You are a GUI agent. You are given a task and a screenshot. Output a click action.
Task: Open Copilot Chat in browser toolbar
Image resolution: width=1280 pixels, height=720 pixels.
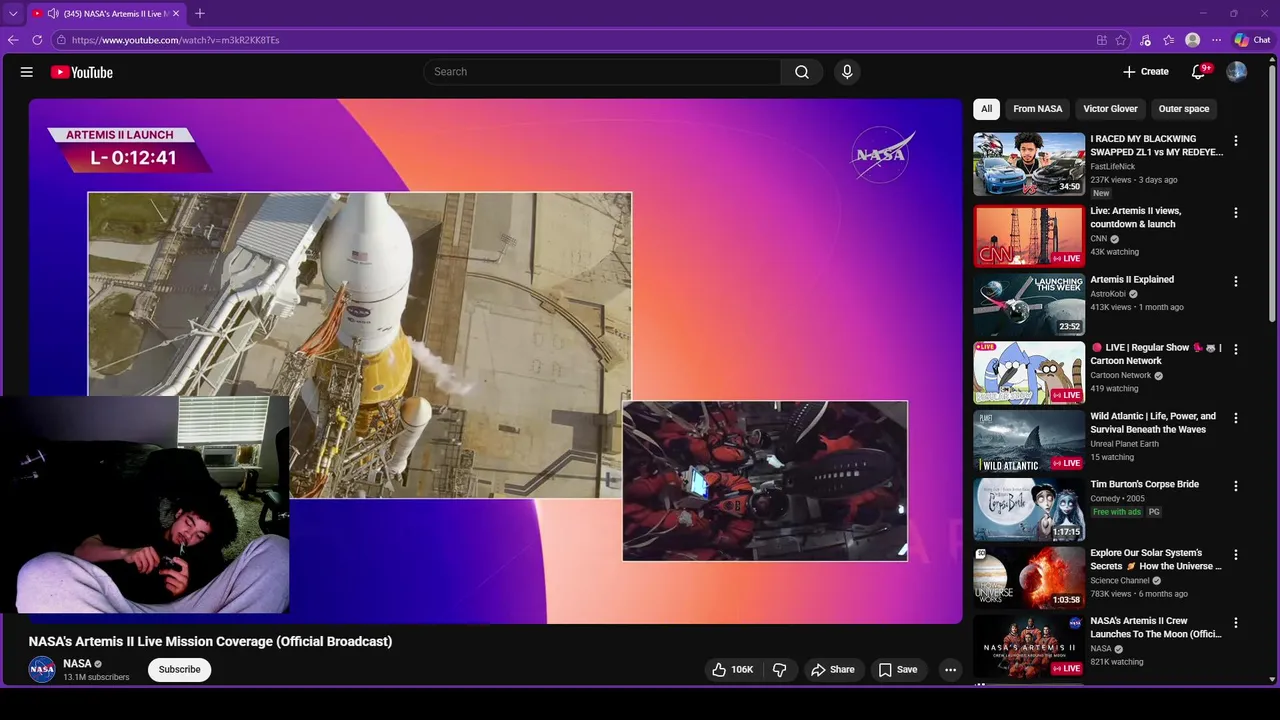pos(1252,40)
